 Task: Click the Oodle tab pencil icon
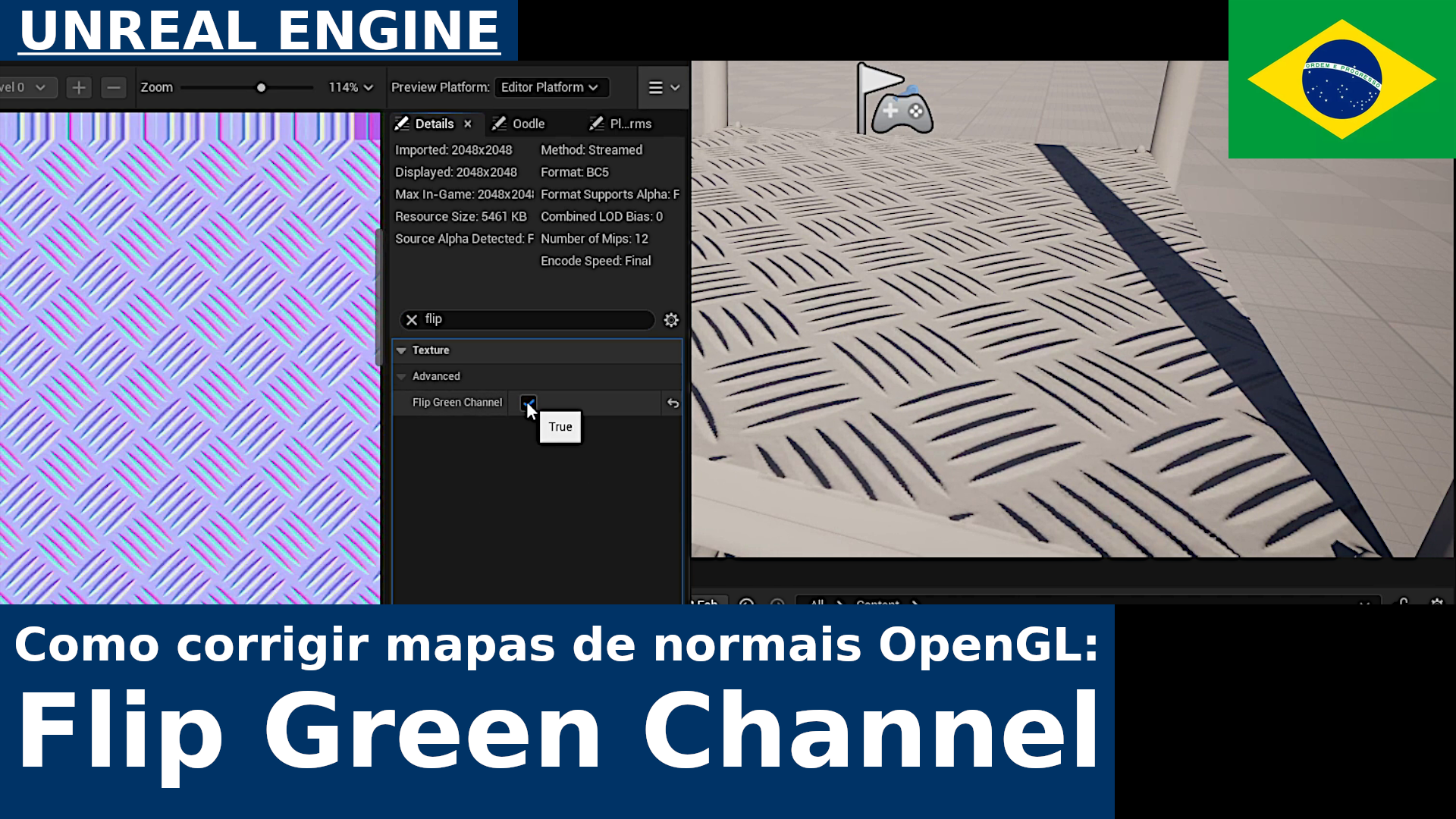click(x=499, y=124)
